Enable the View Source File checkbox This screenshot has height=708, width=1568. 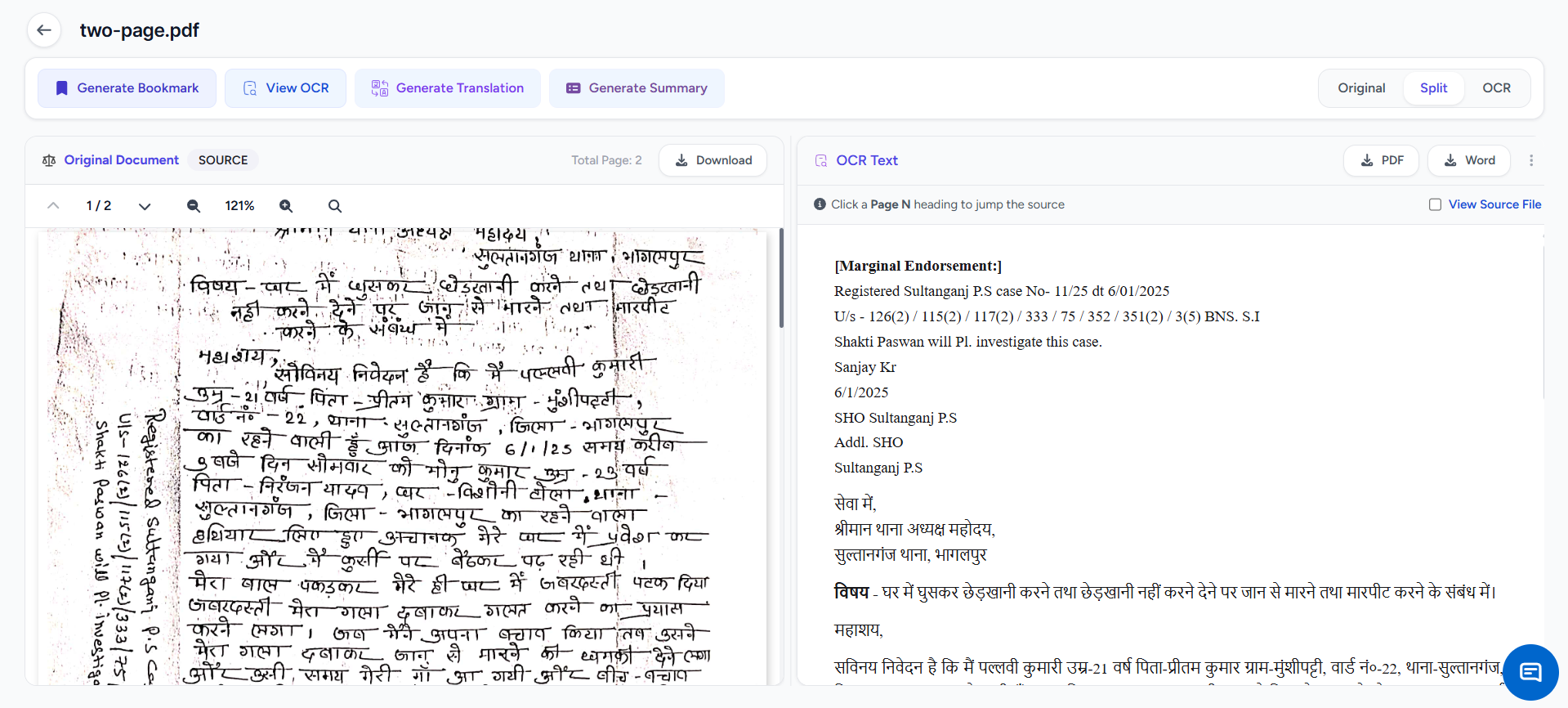pos(1435,204)
